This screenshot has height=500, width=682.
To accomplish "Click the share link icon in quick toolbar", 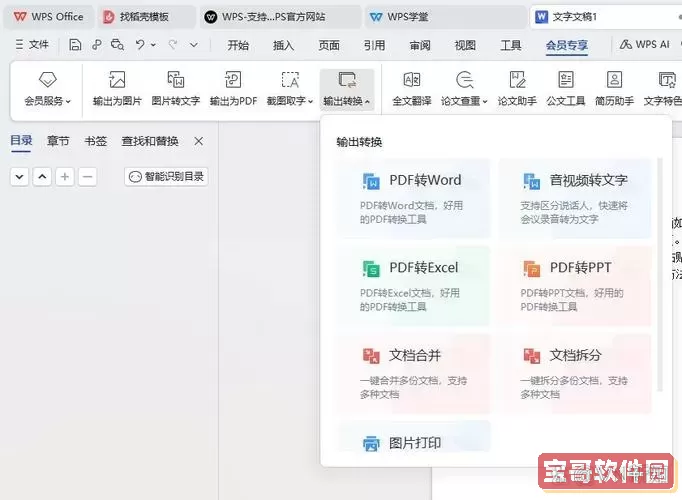I will click(x=97, y=45).
